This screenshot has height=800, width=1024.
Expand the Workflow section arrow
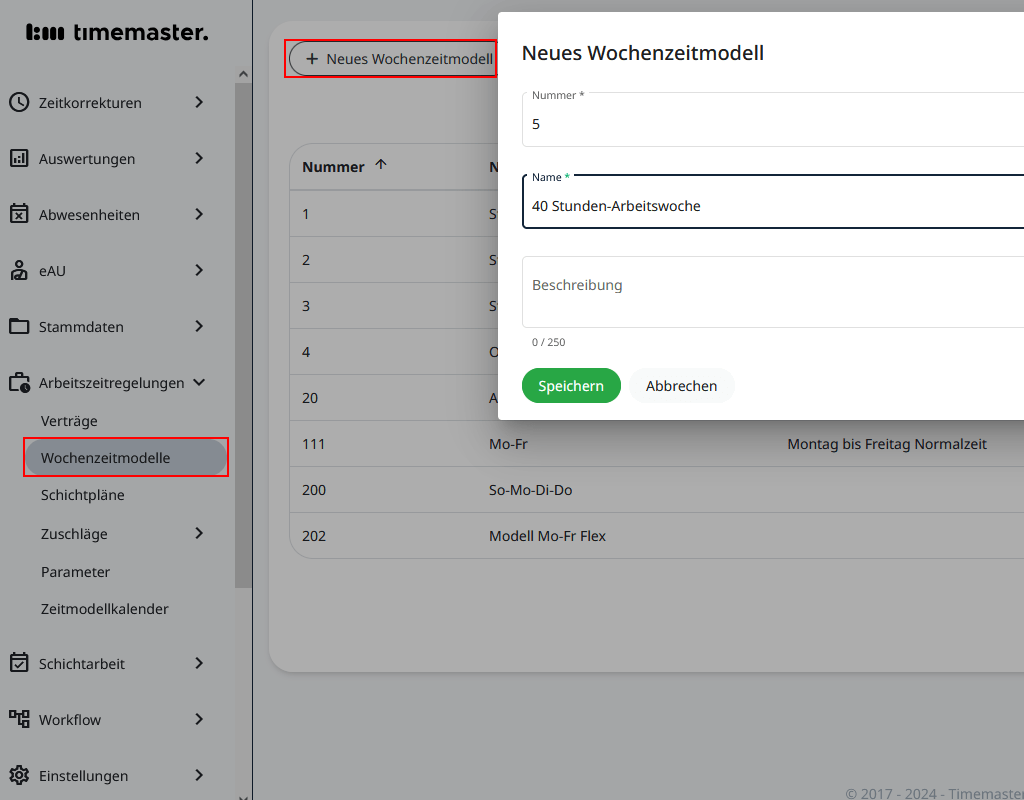199,719
